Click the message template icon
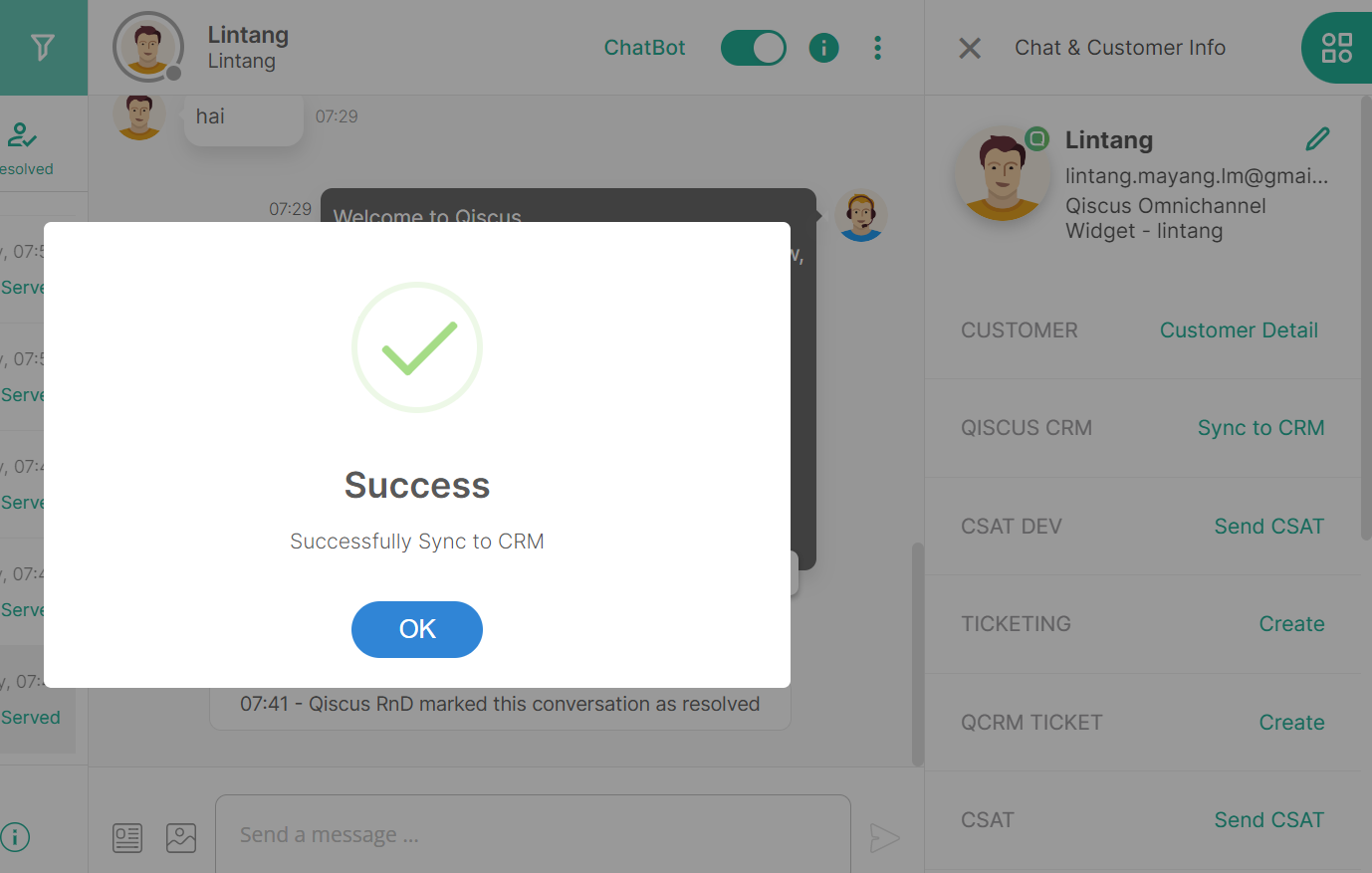The image size is (1372, 873). pyautogui.click(x=127, y=837)
